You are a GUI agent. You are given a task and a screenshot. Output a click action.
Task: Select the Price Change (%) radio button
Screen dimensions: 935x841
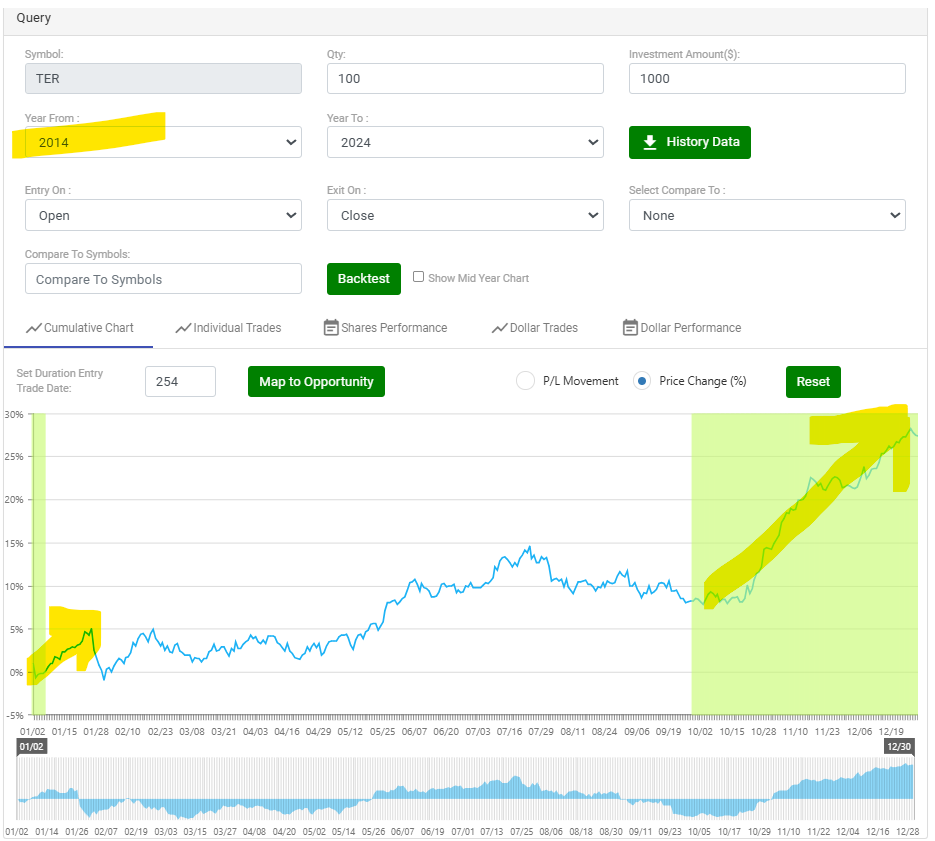click(642, 381)
